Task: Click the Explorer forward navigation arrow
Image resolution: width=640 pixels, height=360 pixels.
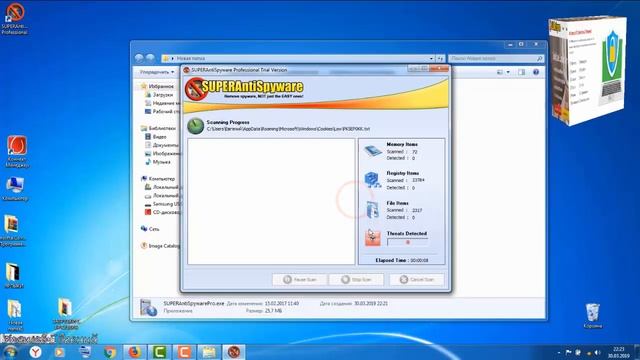Action: pyautogui.click(x=150, y=58)
